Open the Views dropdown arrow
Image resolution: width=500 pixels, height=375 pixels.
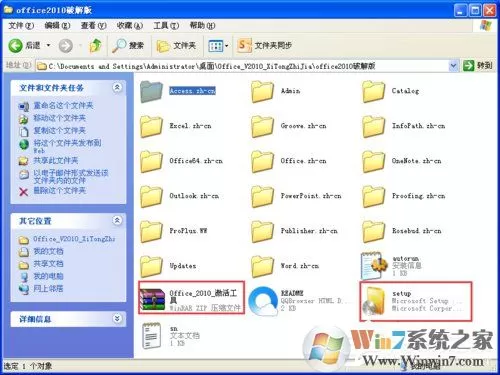[227, 46]
